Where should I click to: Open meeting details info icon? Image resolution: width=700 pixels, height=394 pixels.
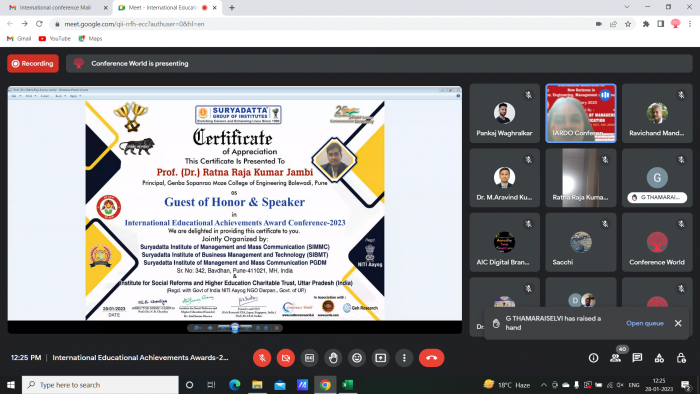593,358
